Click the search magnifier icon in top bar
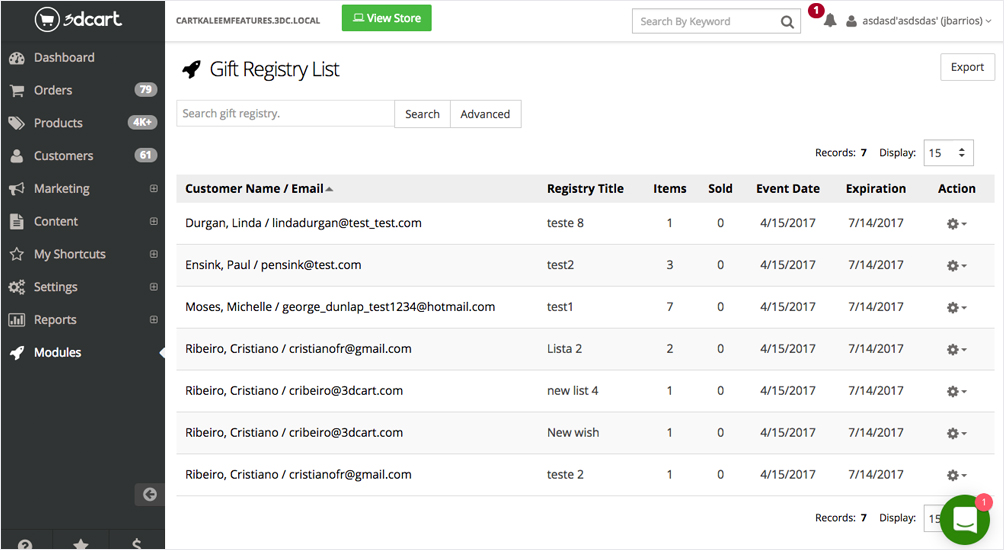Viewport: 1008px width, 550px height. point(788,21)
